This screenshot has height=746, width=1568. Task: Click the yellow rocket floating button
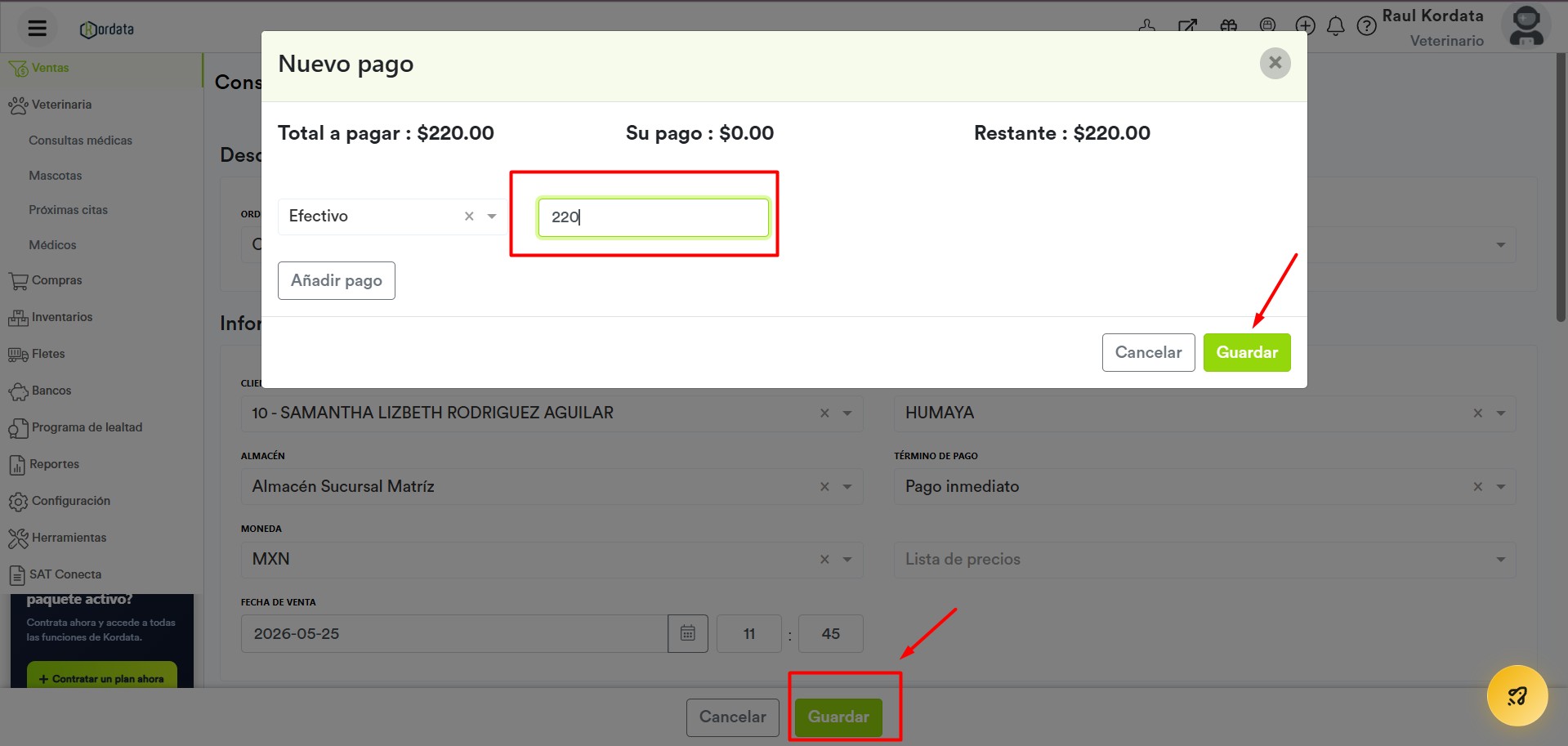(1517, 695)
